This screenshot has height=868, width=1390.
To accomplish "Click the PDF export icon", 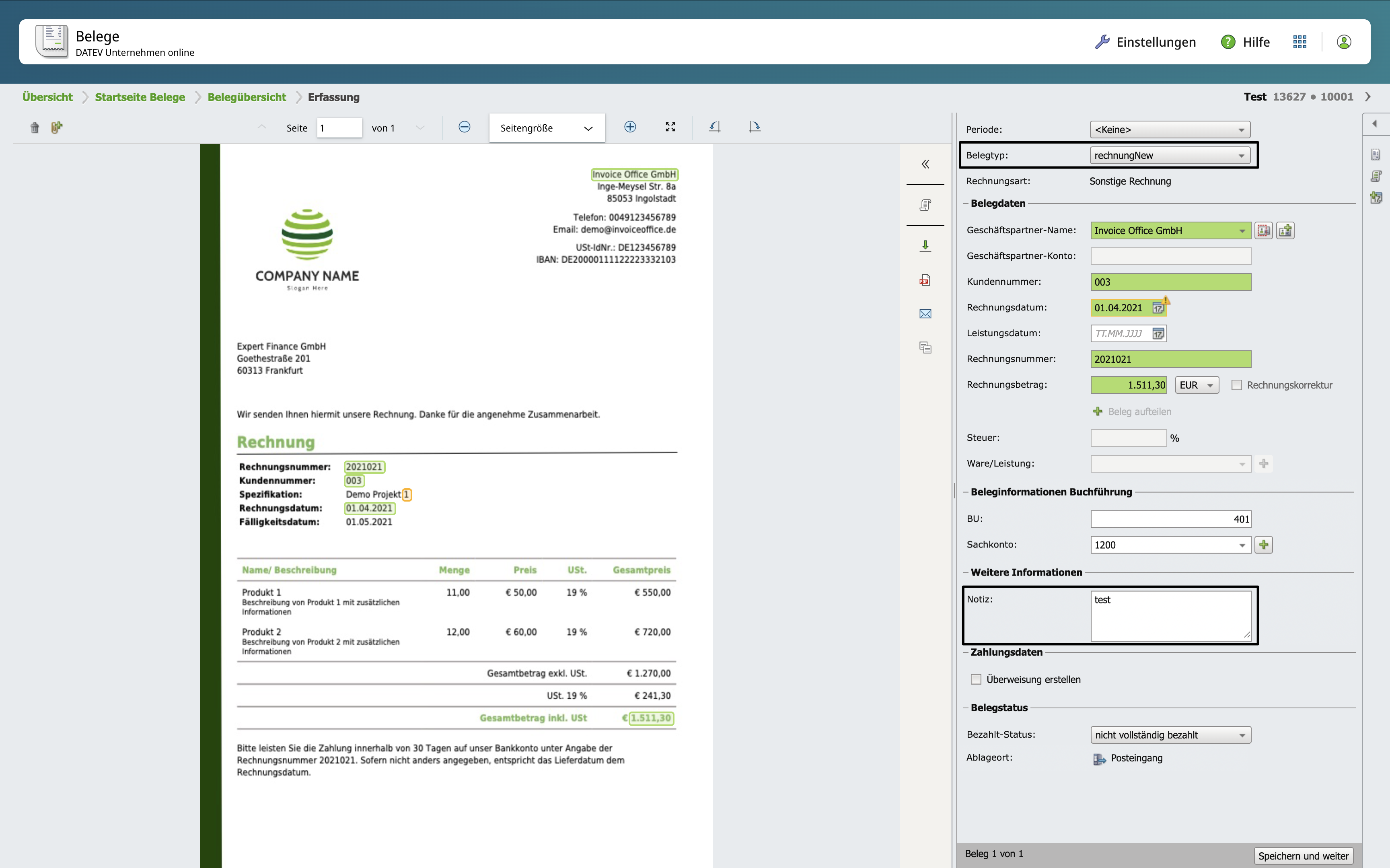I will [925, 280].
